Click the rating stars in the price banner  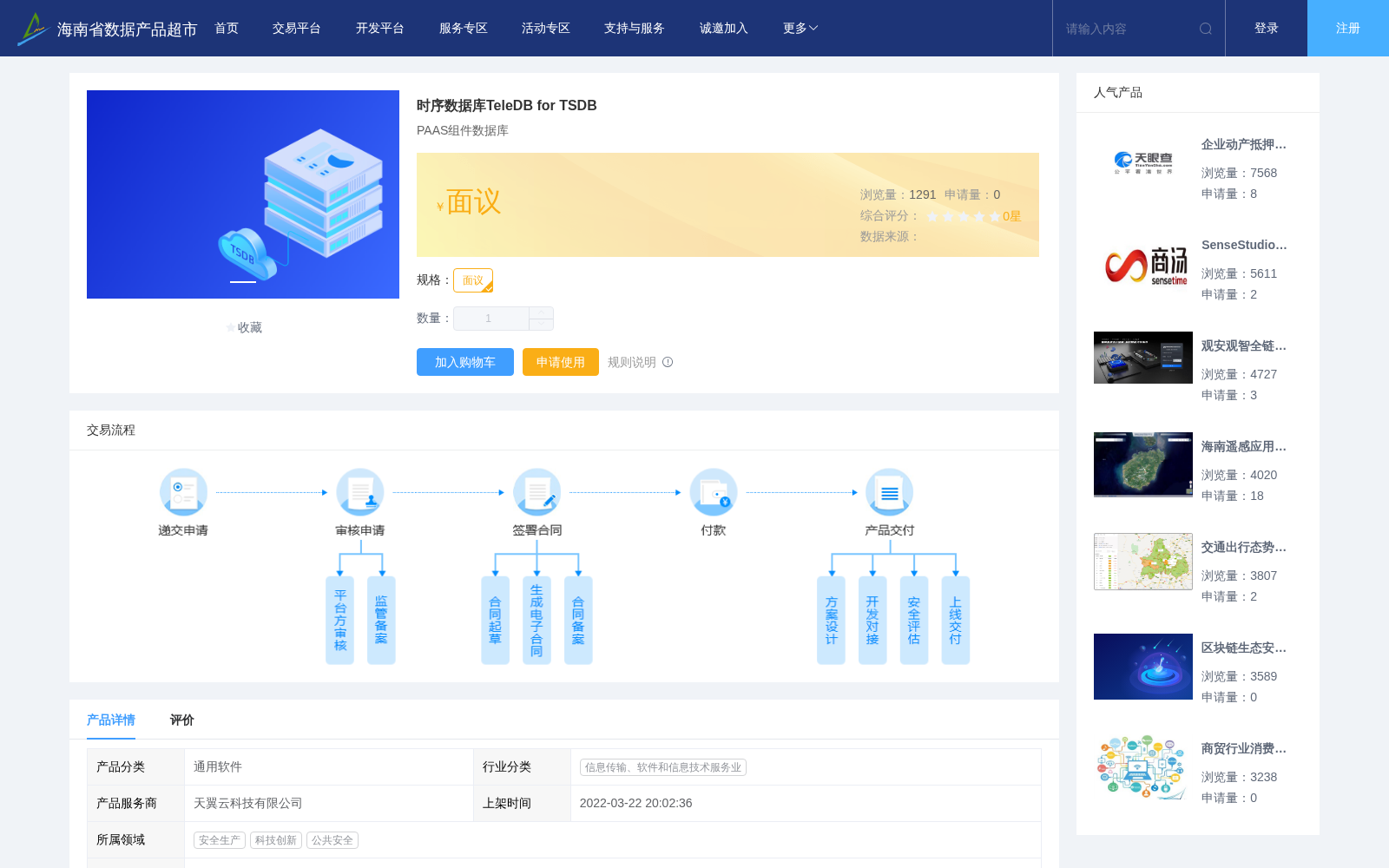coord(964,216)
